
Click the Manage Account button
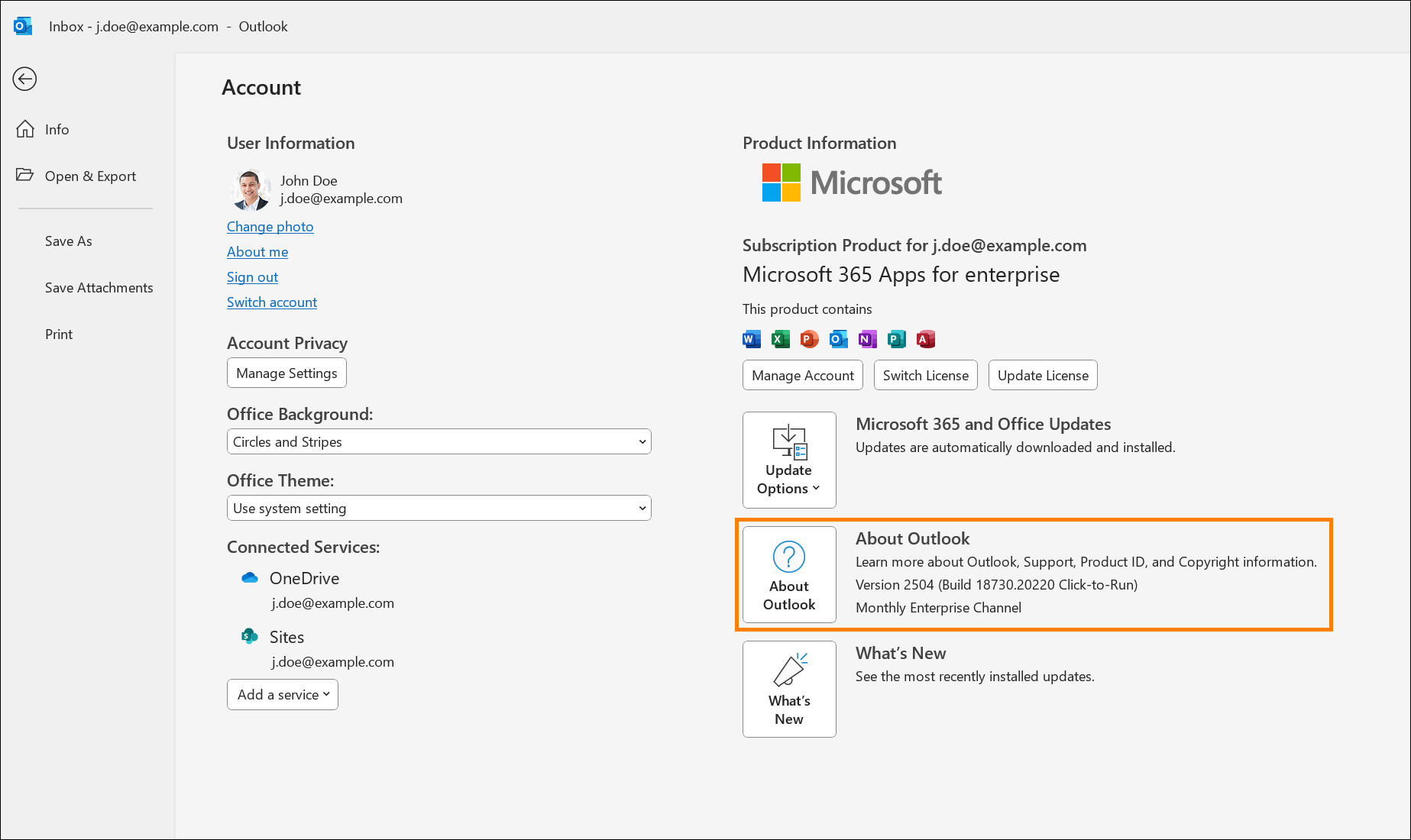pyautogui.click(x=803, y=375)
